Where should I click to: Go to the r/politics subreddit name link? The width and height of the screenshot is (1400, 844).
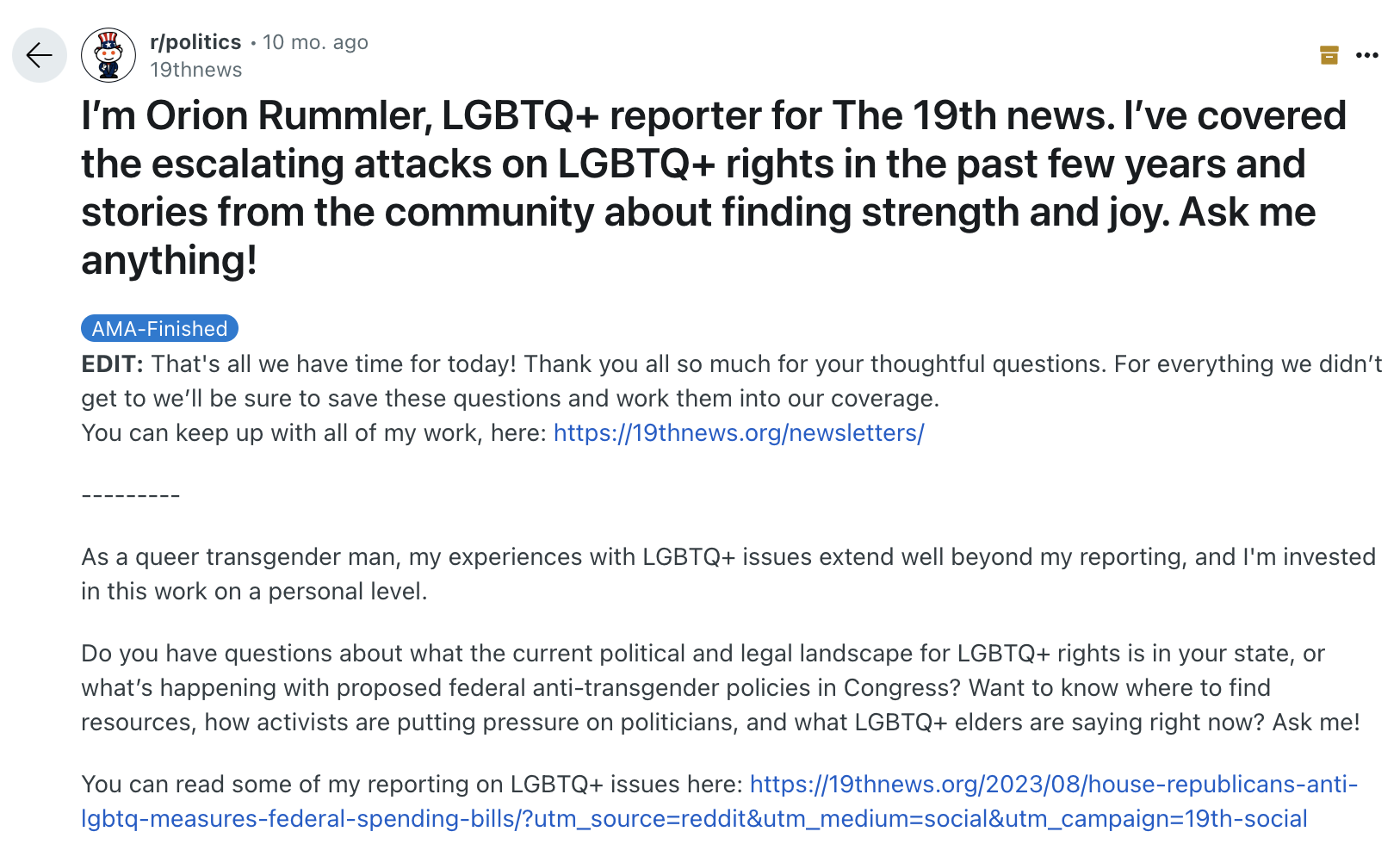195,42
